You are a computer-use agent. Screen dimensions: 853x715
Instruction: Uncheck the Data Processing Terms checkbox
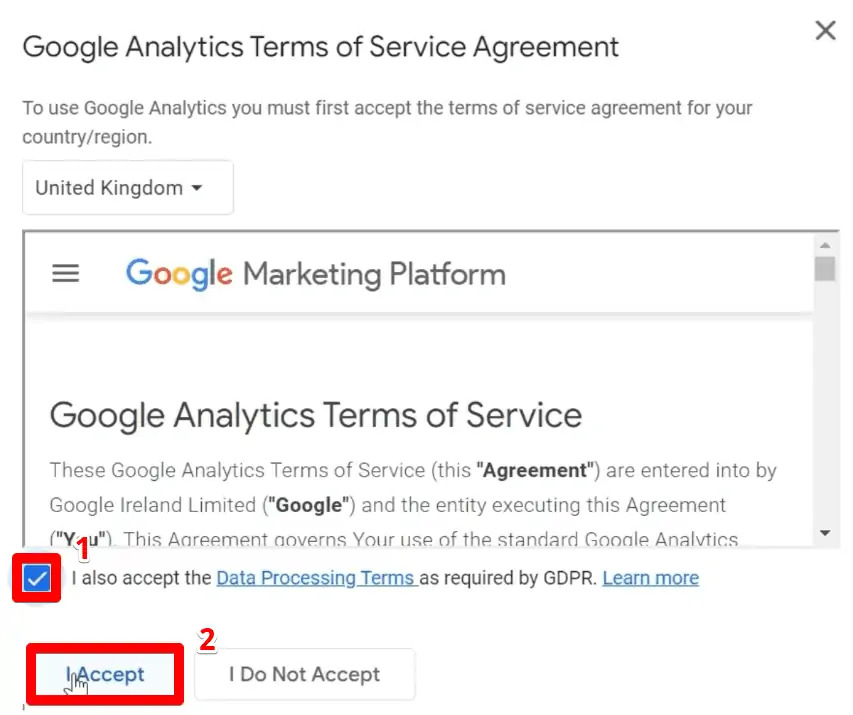tap(37, 578)
